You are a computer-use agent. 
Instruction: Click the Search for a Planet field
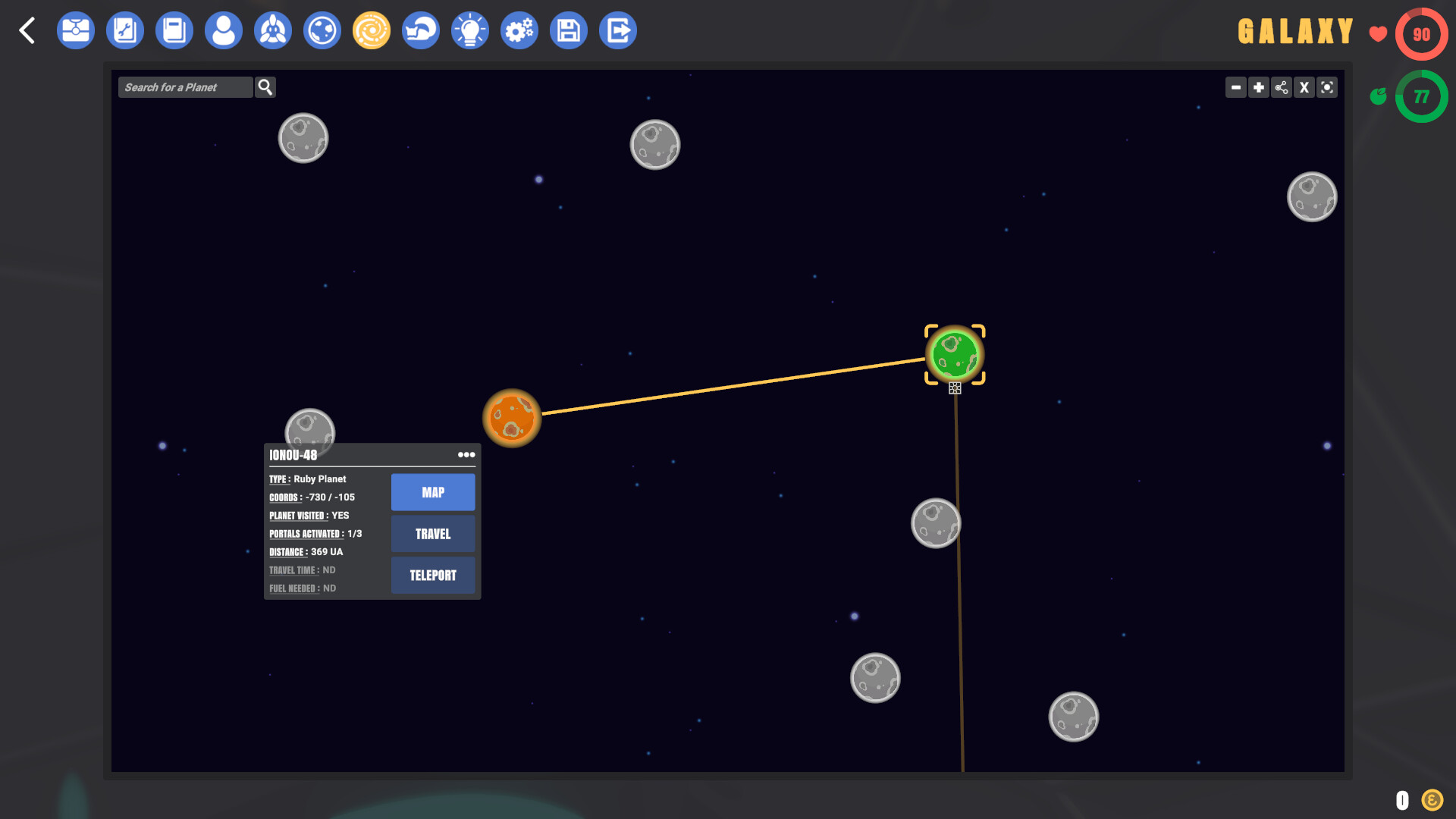coord(185,86)
